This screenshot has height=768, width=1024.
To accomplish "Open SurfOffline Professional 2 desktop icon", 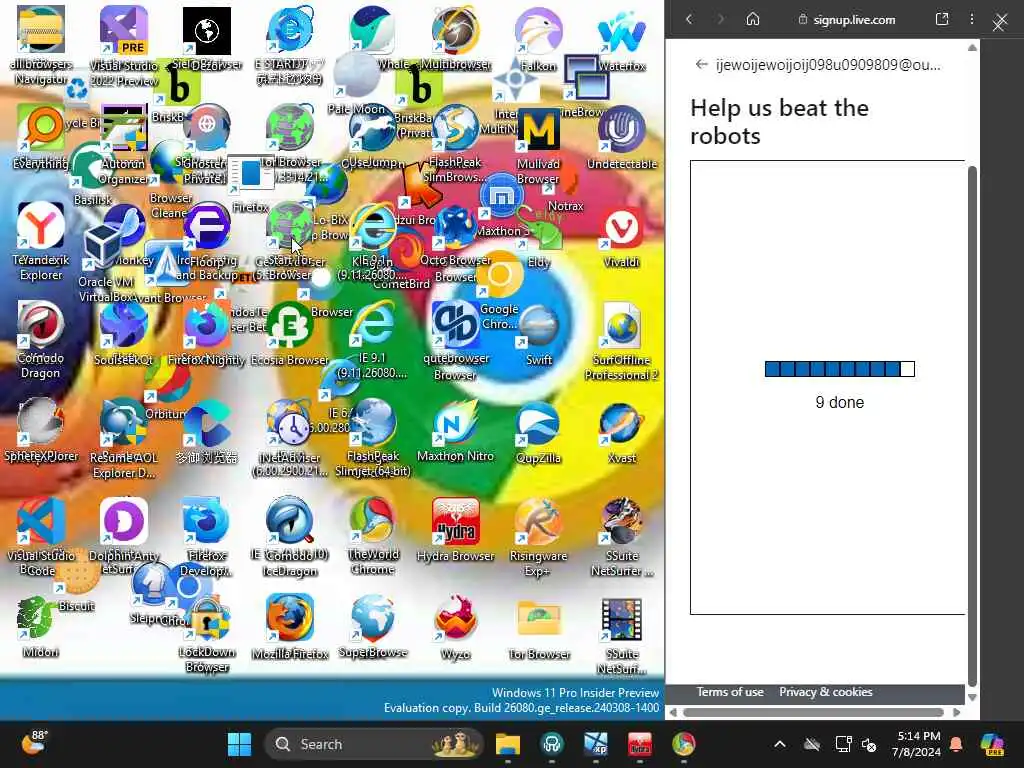I will (622, 327).
